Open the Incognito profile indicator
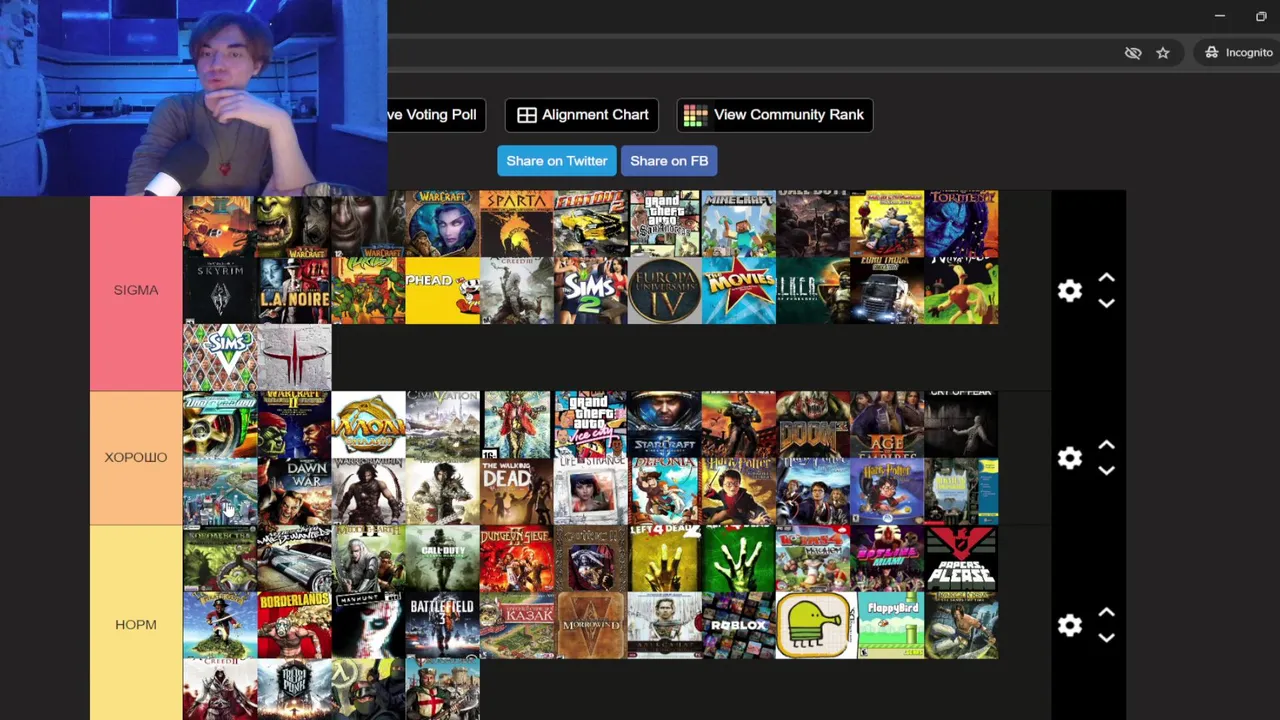Viewport: 1280px width, 720px height. point(1239,53)
